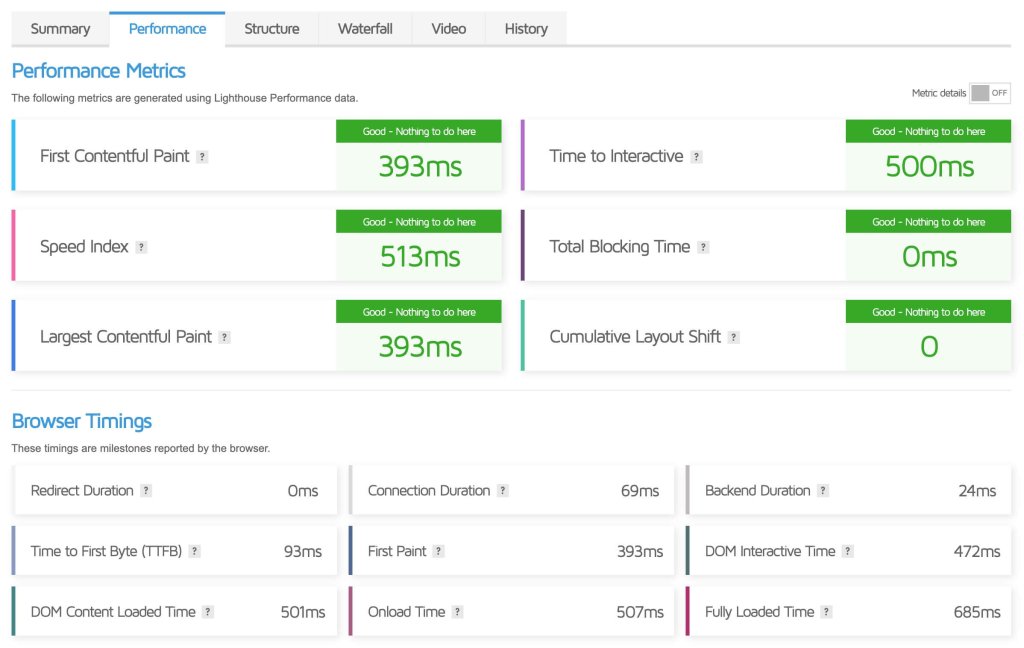Click help icon beside First Contentful Paint
The height and width of the screenshot is (648, 1024).
pyautogui.click(x=202, y=157)
